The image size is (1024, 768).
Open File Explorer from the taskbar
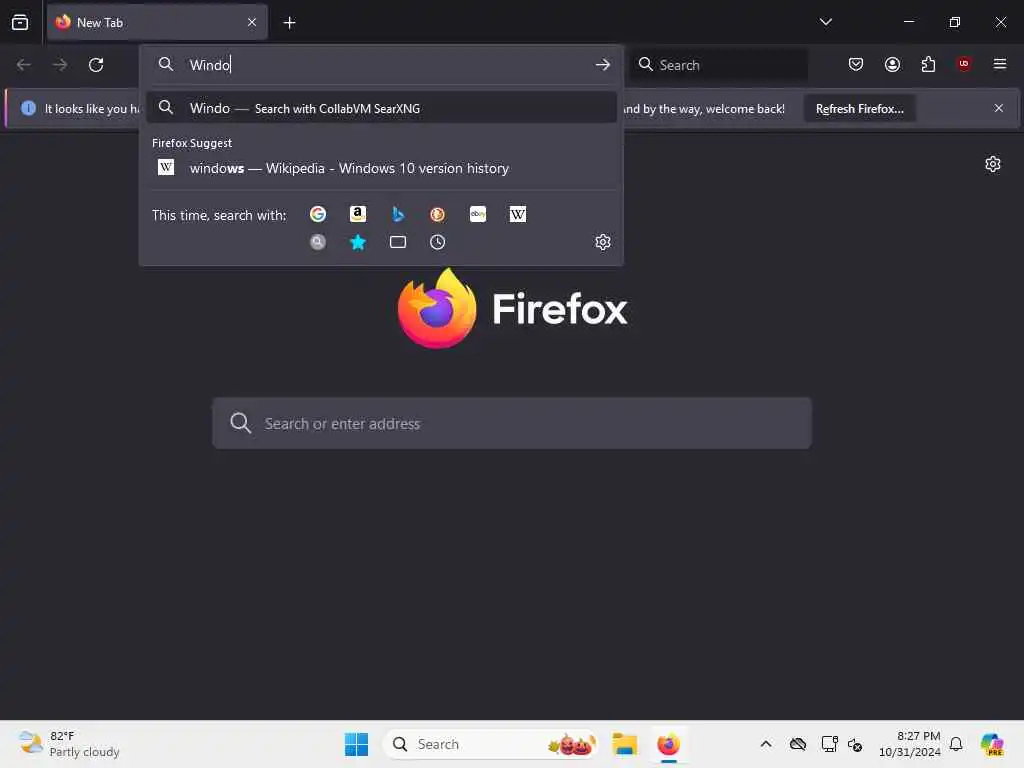pos(625,744)
